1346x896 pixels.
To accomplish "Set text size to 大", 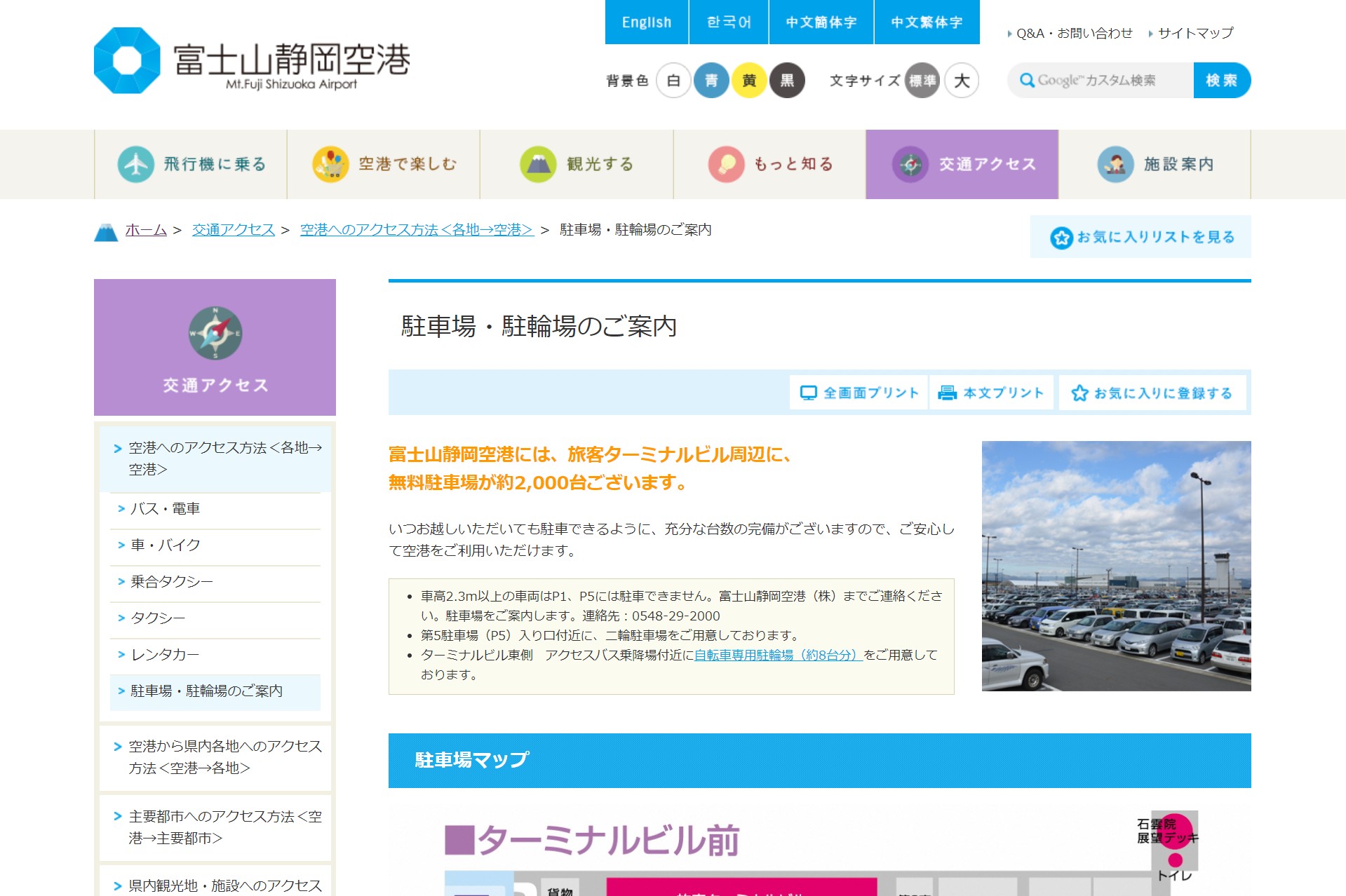I will pos(962,81).
